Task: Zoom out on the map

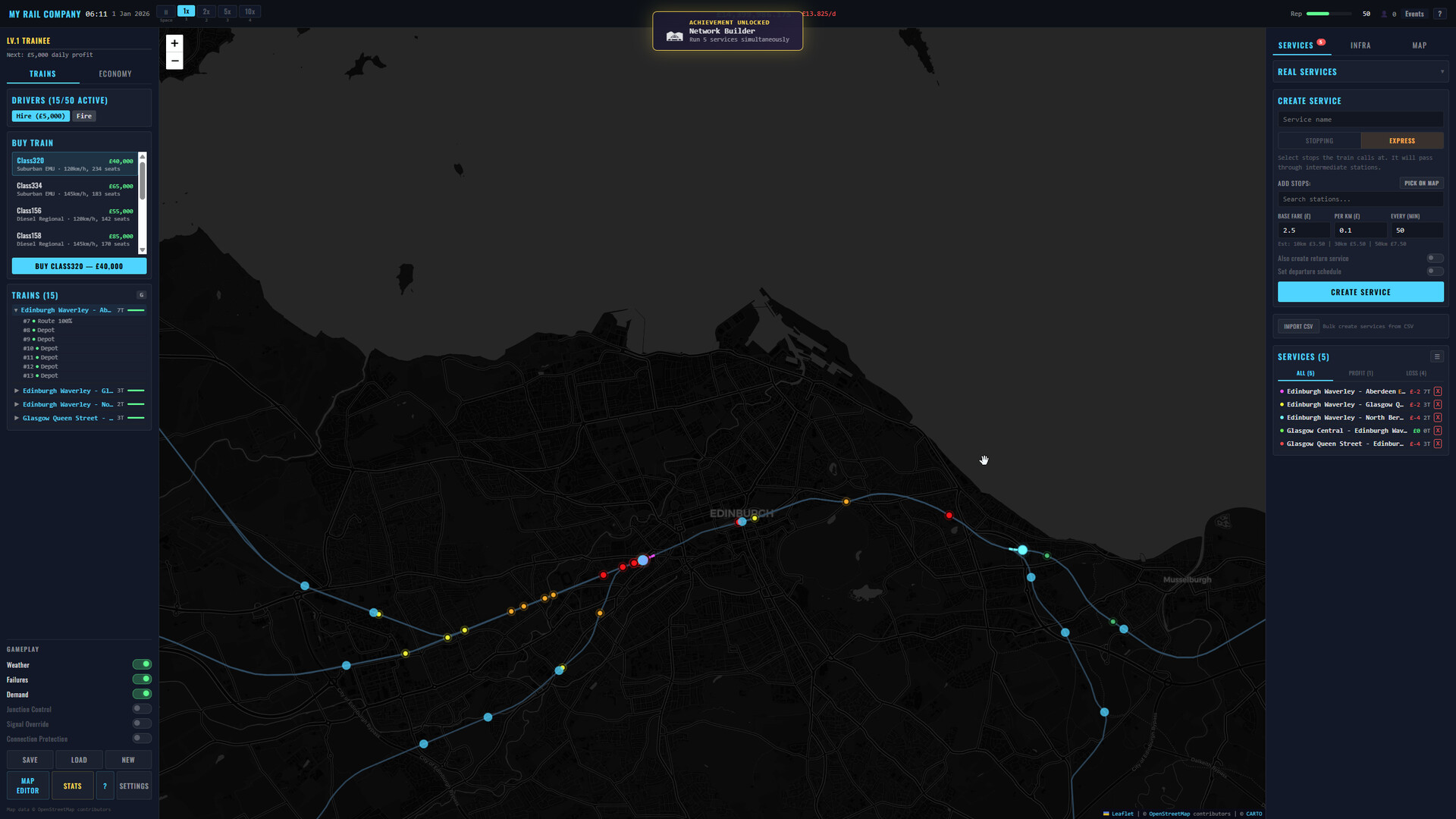Action: click(x=174, y=61)
